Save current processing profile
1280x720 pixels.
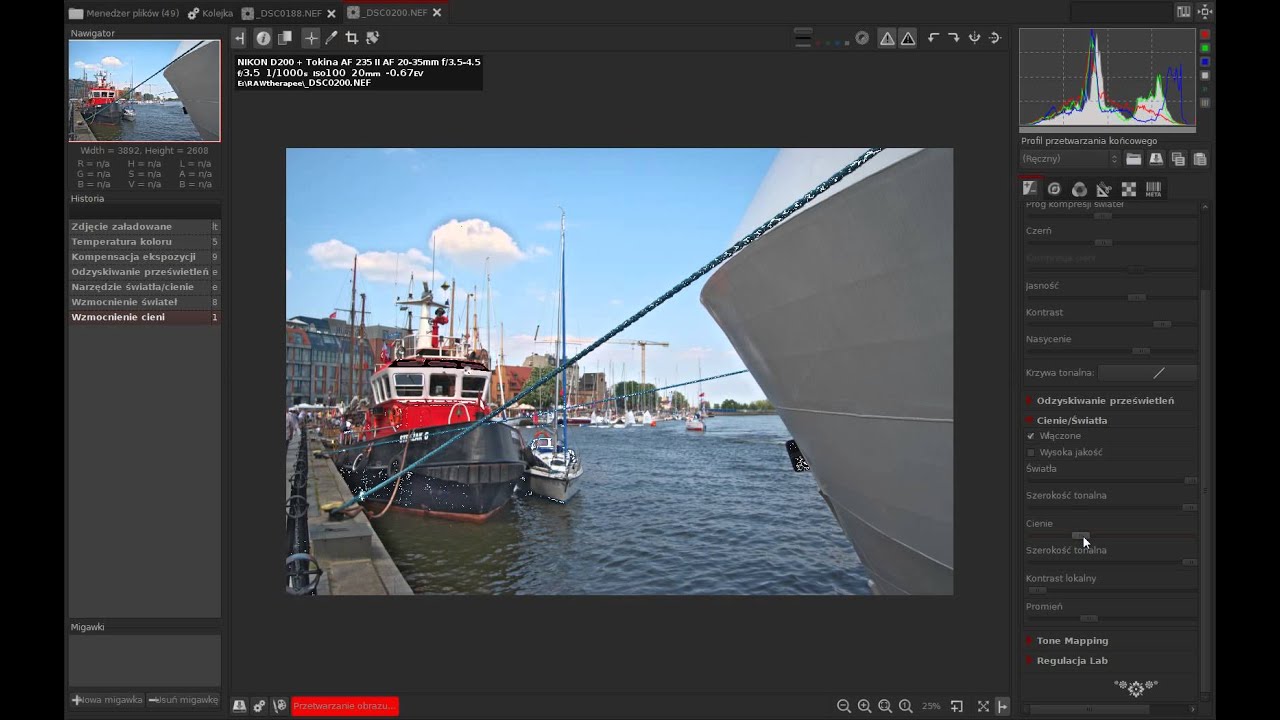point(1156,159)
